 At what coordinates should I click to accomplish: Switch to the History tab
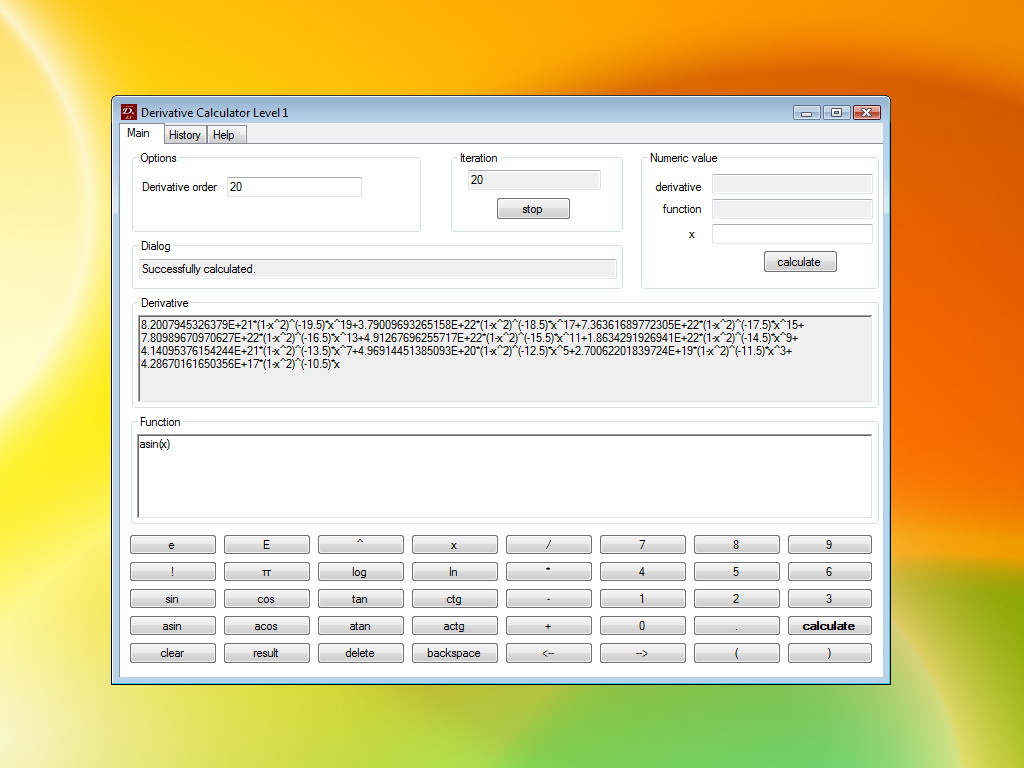185,135
